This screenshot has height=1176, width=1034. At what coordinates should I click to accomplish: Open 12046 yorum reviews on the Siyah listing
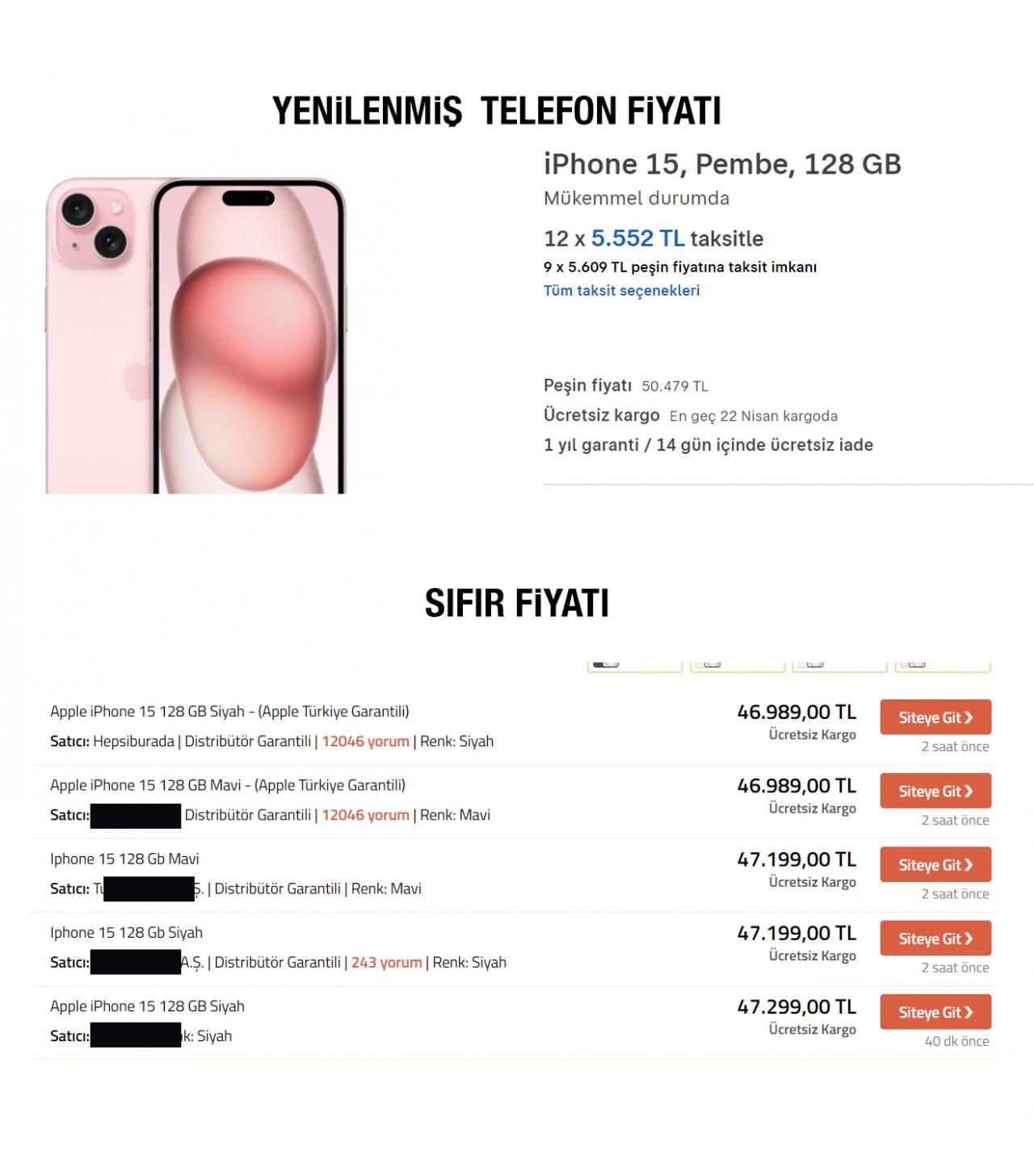coord(365,741)
